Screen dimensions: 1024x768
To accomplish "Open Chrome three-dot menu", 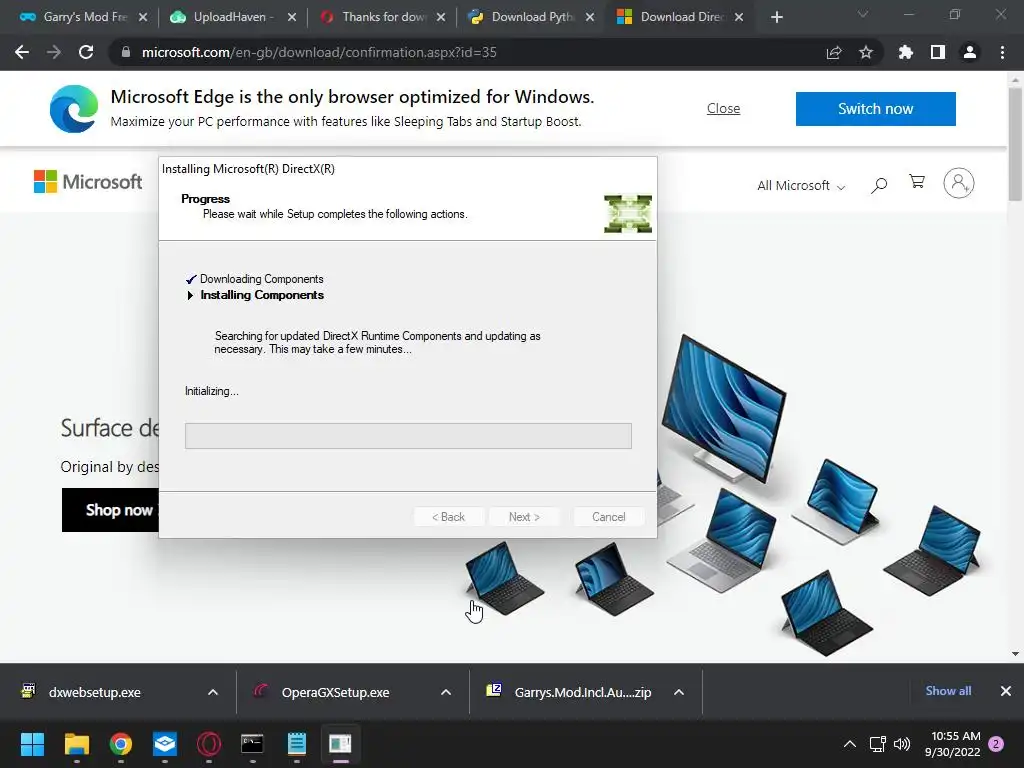I will coord(1002,52).
